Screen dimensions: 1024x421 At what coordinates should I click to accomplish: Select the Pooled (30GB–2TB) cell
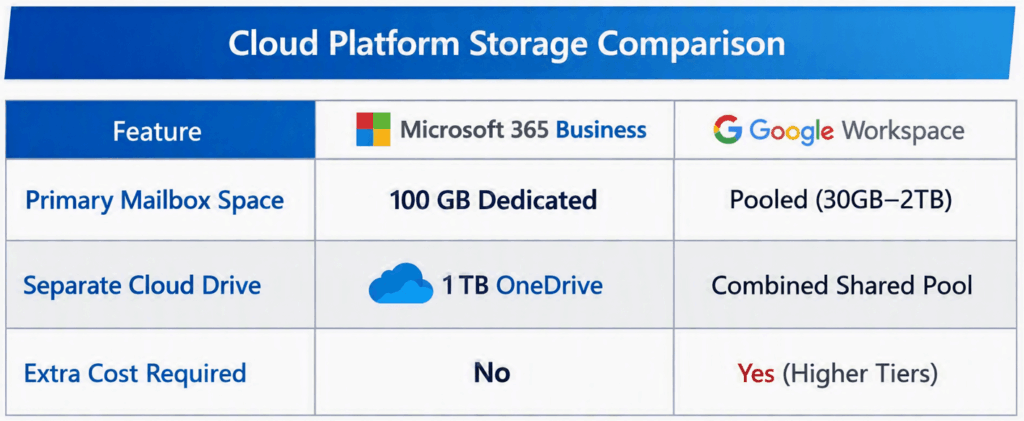point(840,200)
